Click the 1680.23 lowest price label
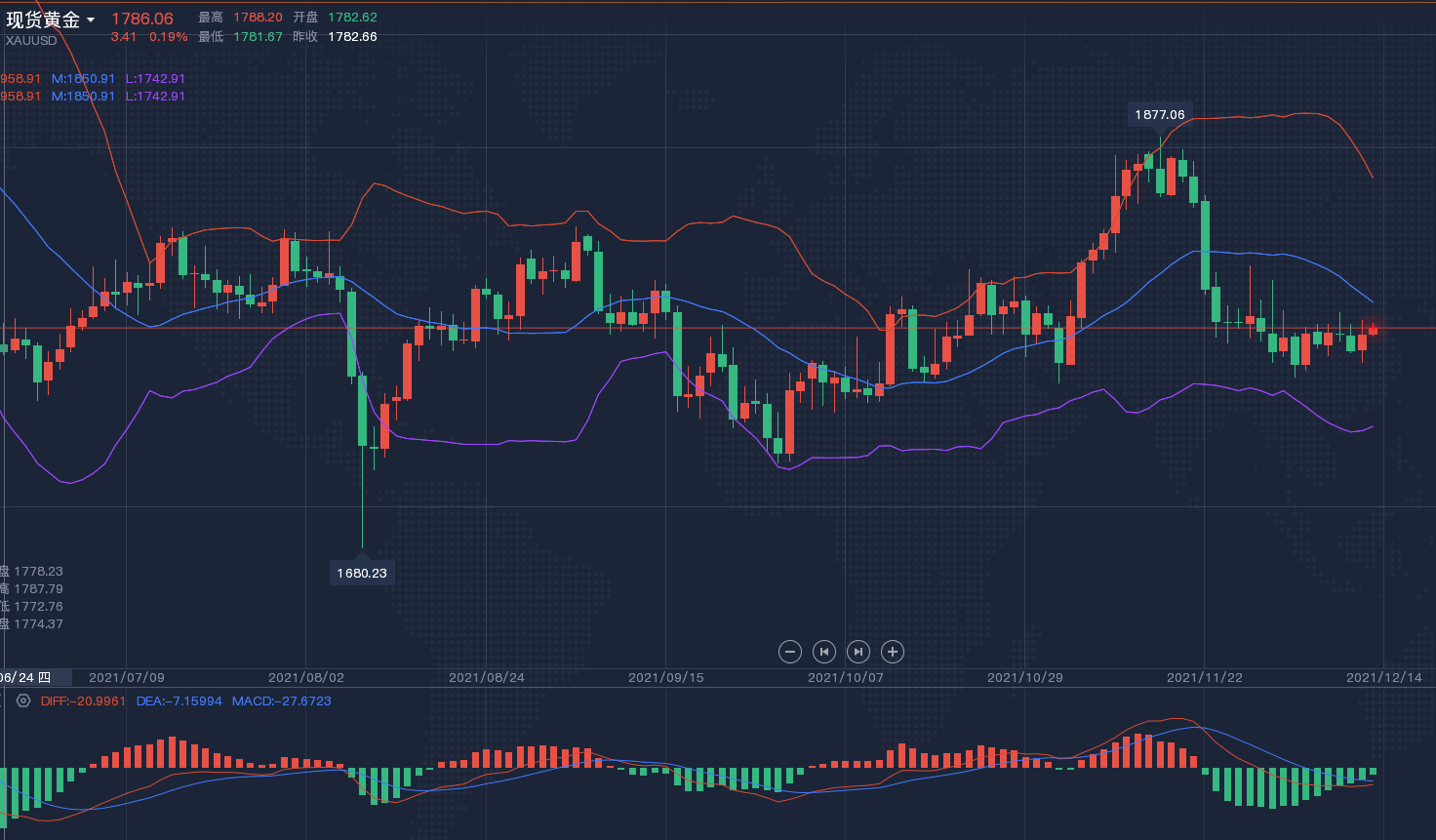Image resolution: width=1436 pixels, height=840 pixels. [x=362, y=573]
